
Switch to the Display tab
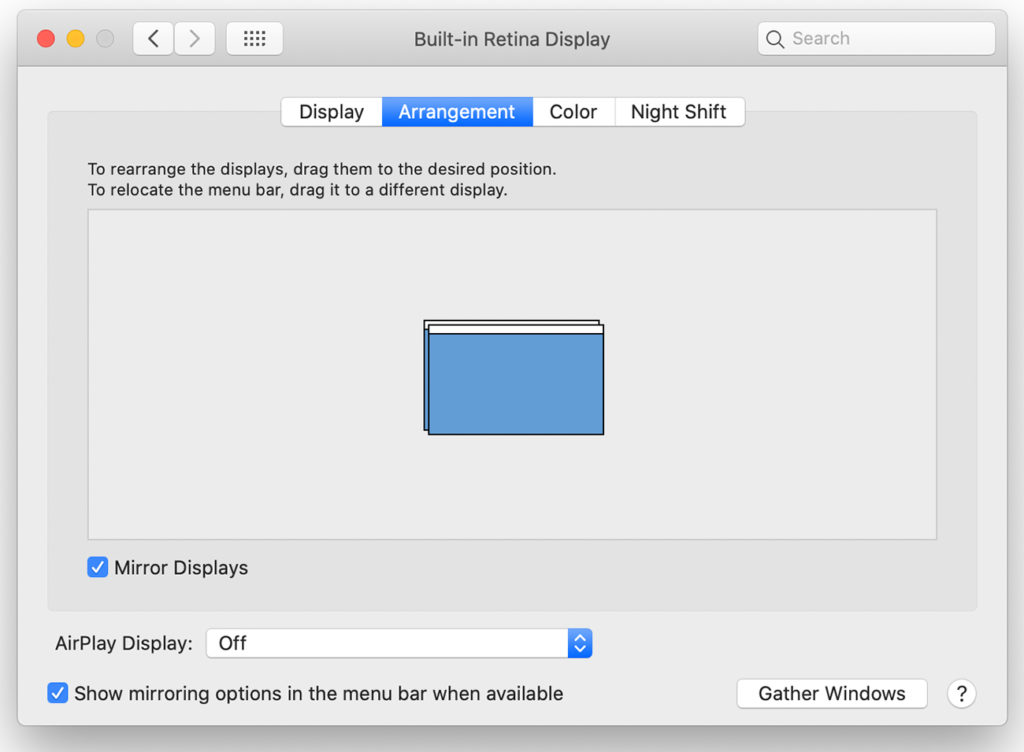(x=332, y=112)
